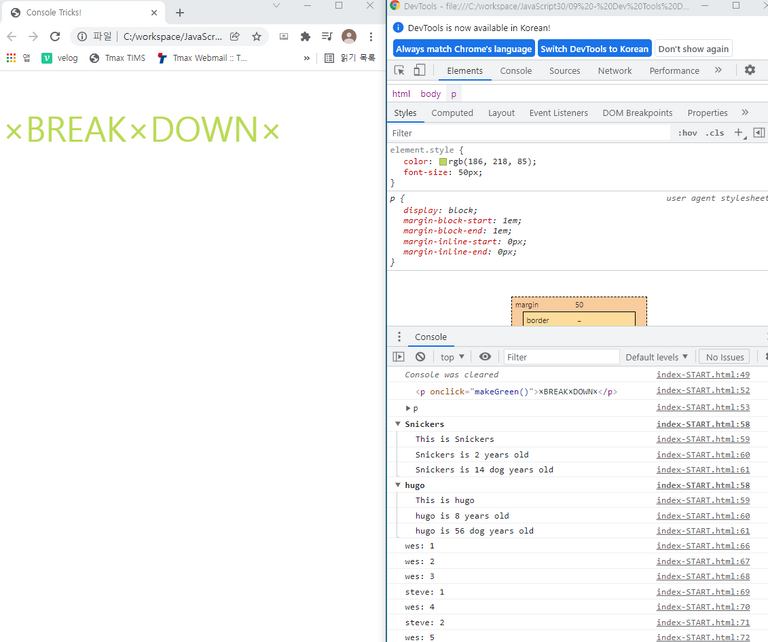Viewport: 768px width, 642px height.
Task: Bookmark this page with the star icon
Action: (257, 36)
